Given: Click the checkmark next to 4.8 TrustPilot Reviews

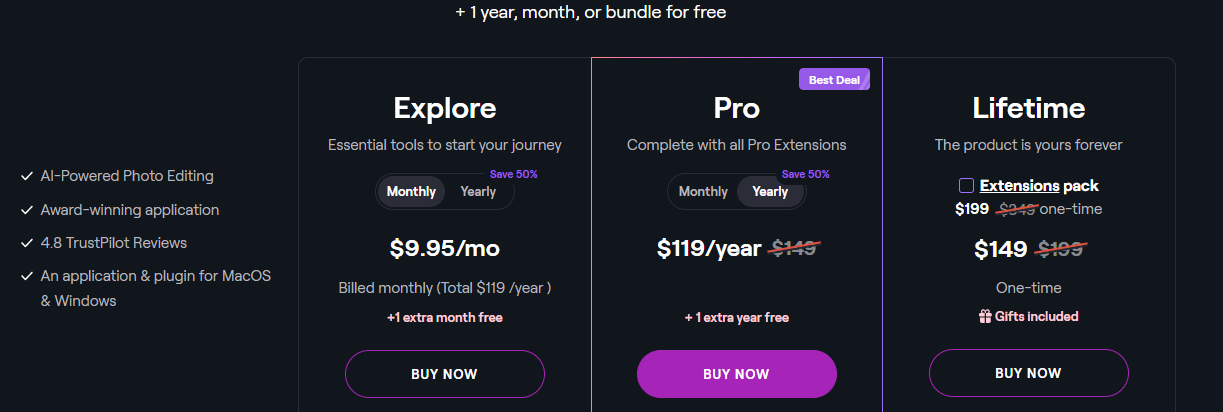Looking at the screenshot, I should click(26, 243).
